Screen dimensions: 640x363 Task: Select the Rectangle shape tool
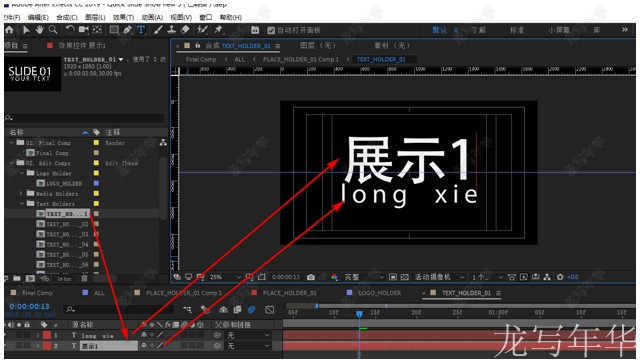[114, 30]
